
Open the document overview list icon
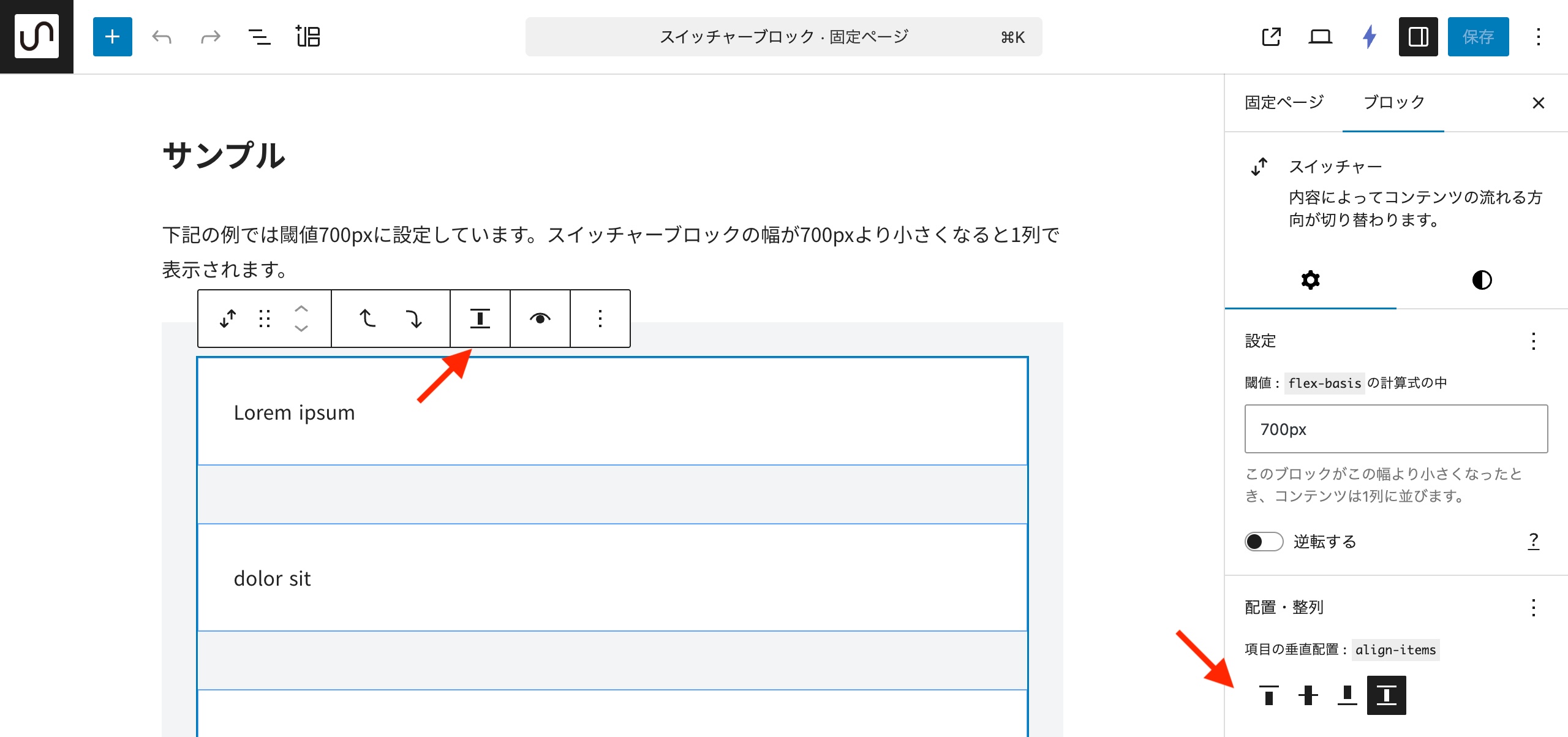coord(259,37)
